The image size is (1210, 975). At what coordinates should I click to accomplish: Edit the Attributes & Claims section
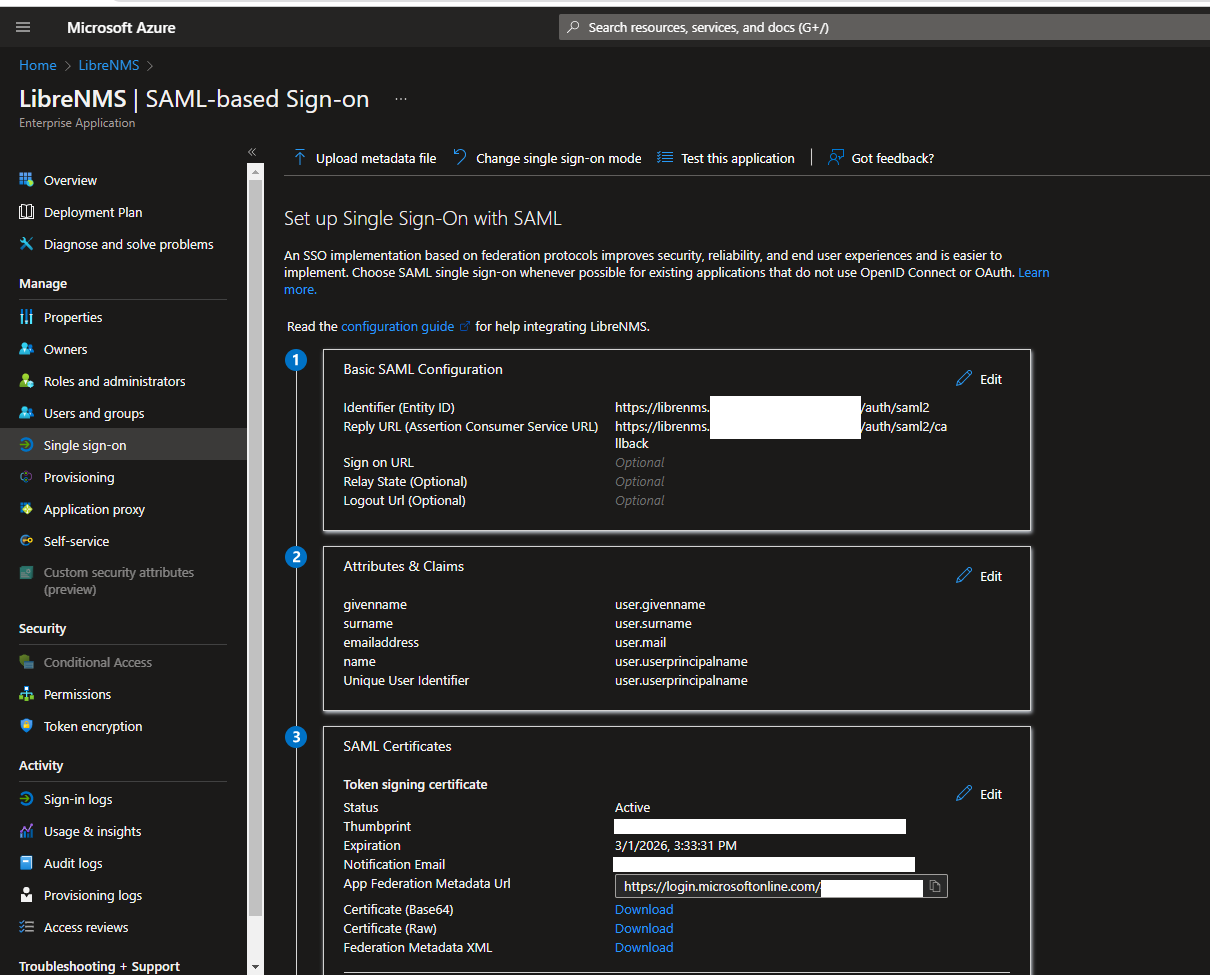[979, 576]
